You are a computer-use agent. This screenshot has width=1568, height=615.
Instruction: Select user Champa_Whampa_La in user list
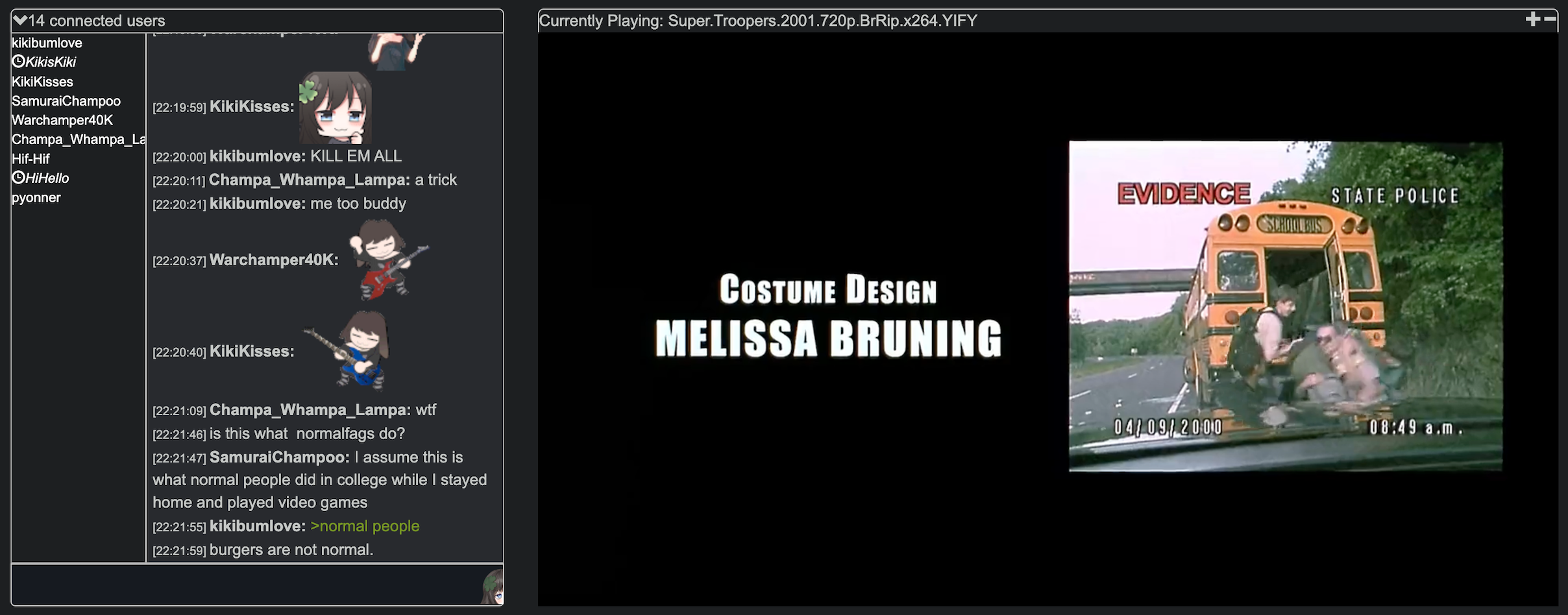coord(79,139)
